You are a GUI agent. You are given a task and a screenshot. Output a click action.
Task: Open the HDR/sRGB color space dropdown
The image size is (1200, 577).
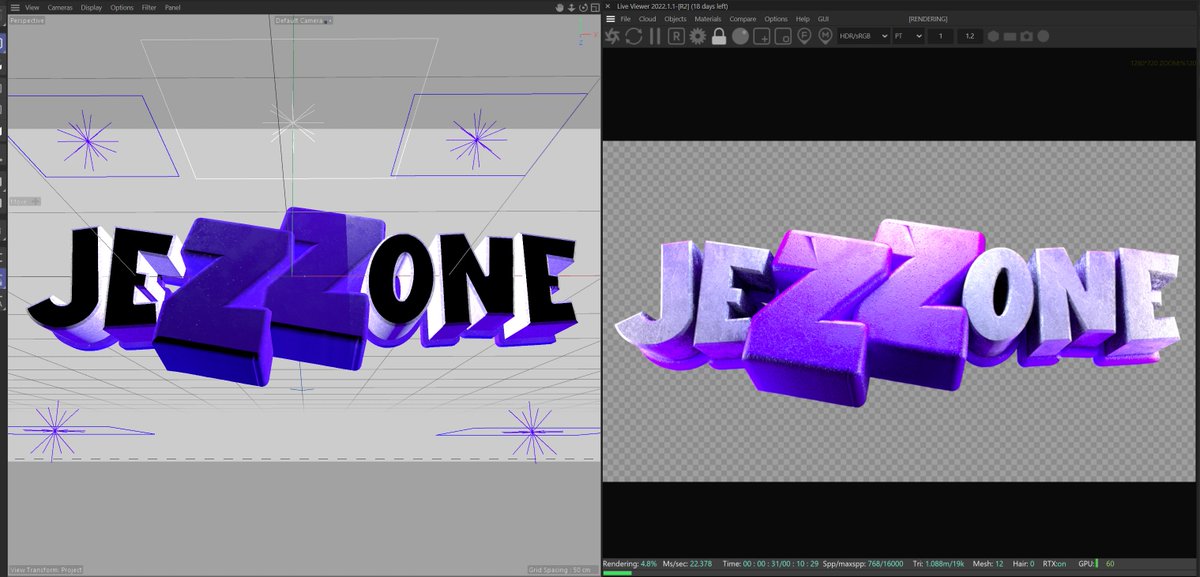[x=862, y=36]
